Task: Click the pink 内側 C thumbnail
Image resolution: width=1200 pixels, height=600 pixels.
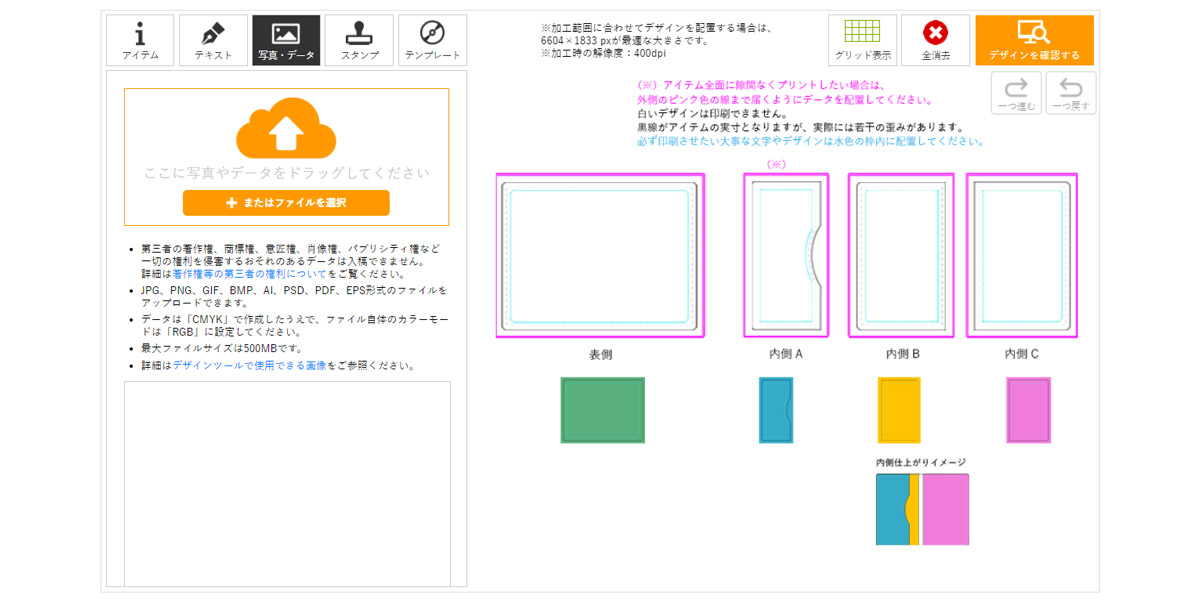Action: tap(1028, 410)
